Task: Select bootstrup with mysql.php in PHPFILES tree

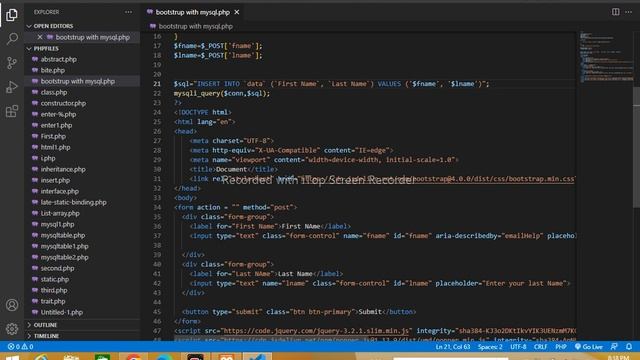Action: (x=78, y=81)
